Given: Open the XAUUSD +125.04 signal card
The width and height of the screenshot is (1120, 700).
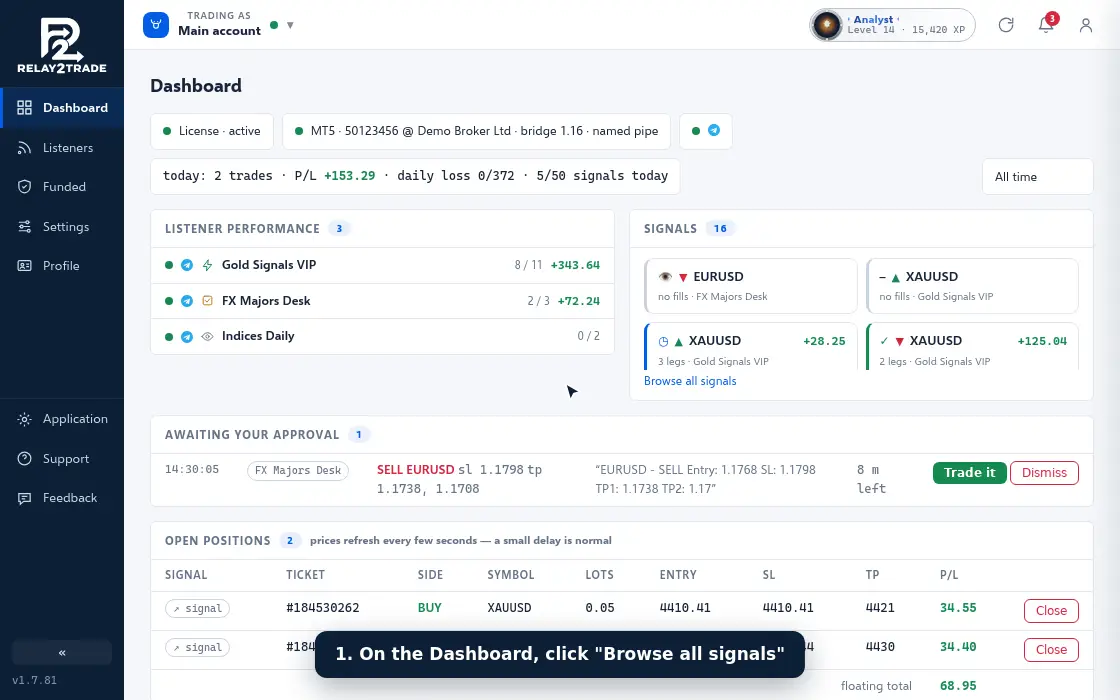Looking at the screenshot, I should [972, 347].
